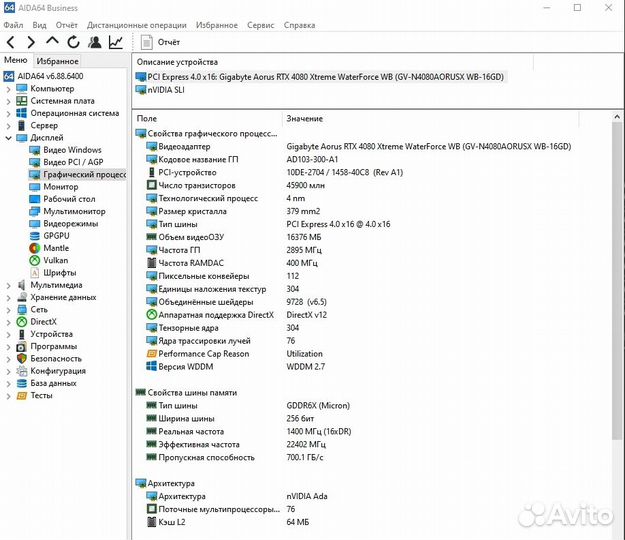Click the Отчёт button in toolbar
Viewport: 625px width, 540px height.
tap(160, 42)
